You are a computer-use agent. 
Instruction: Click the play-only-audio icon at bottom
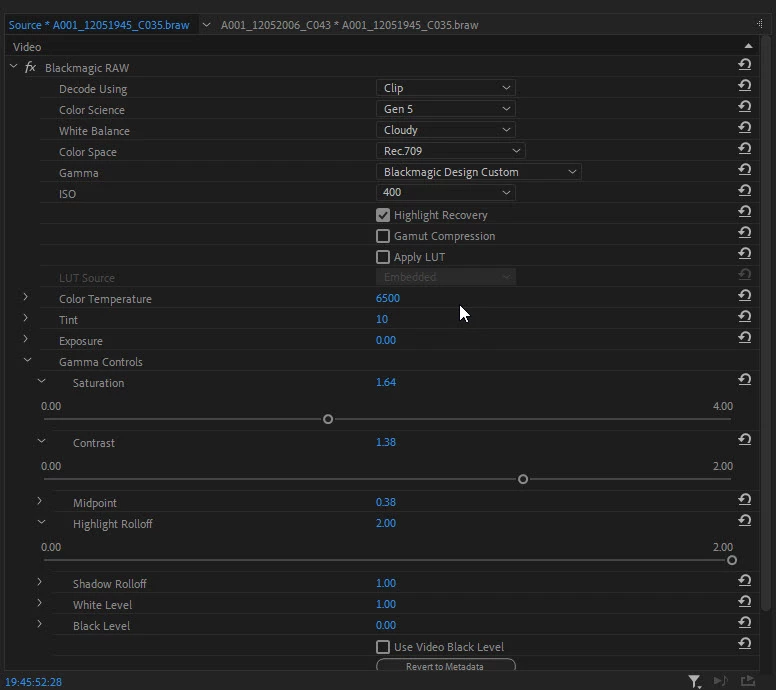721,681
